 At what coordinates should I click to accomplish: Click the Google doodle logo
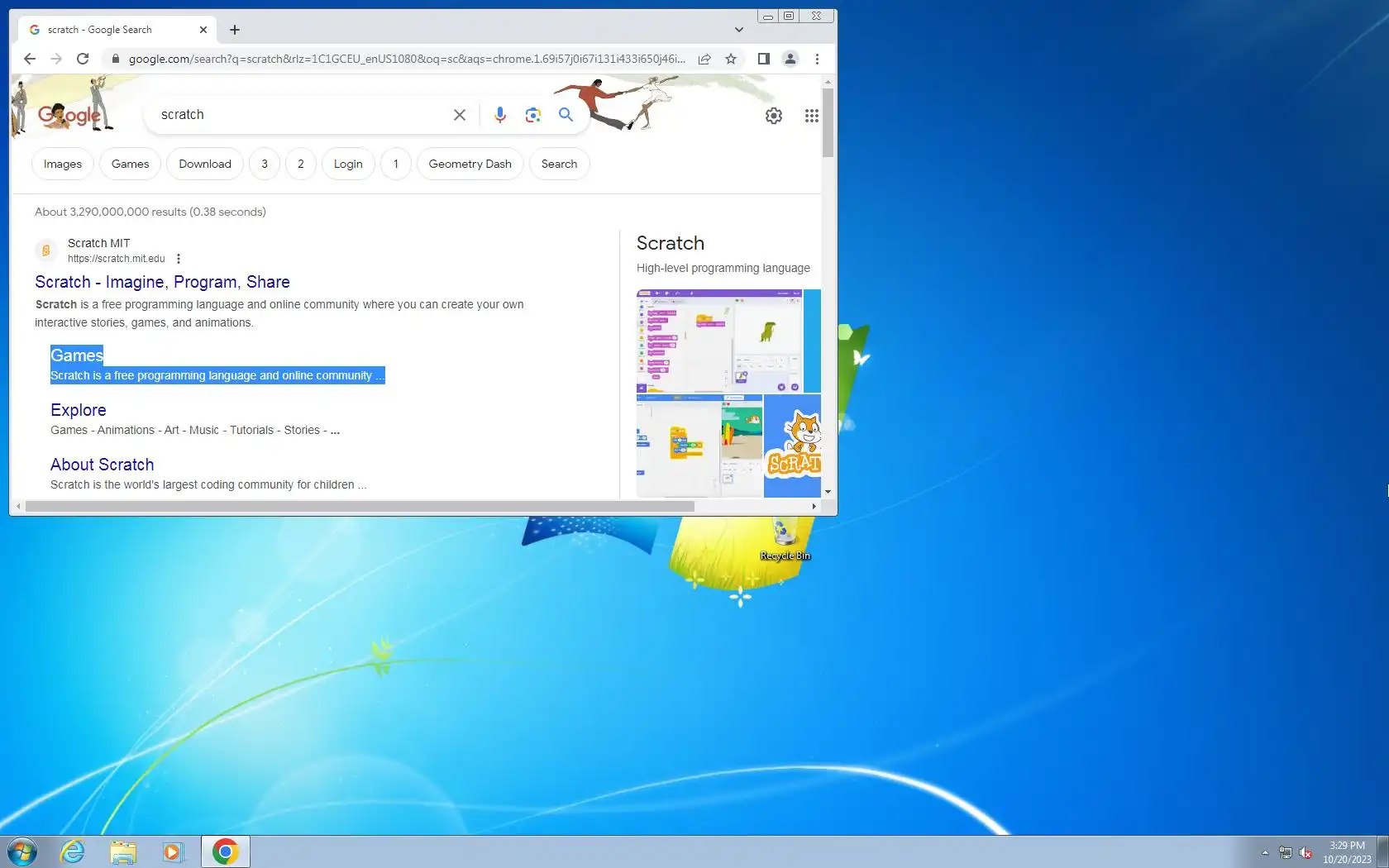69,115
